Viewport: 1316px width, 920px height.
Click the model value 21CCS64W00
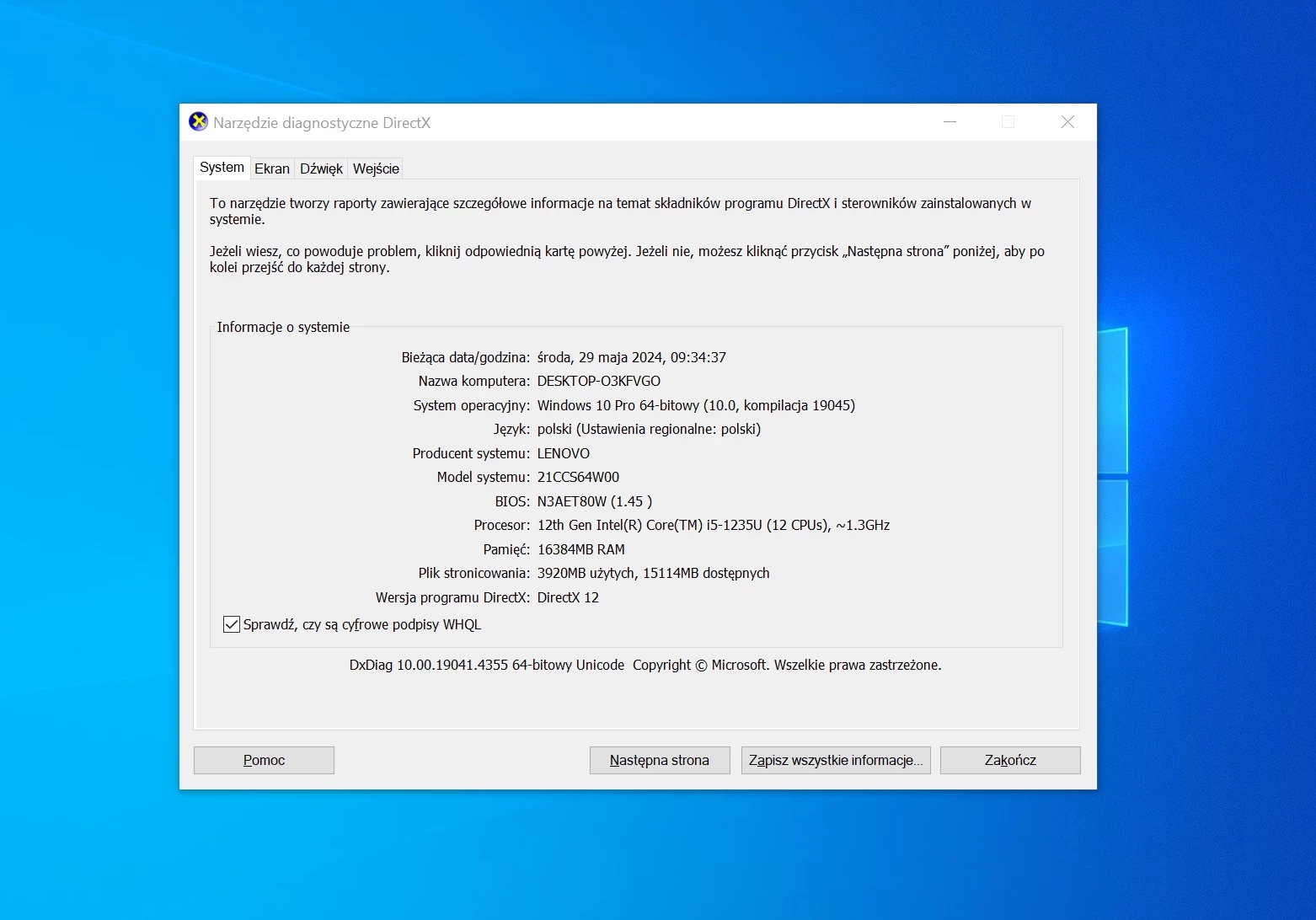point(578,477)
